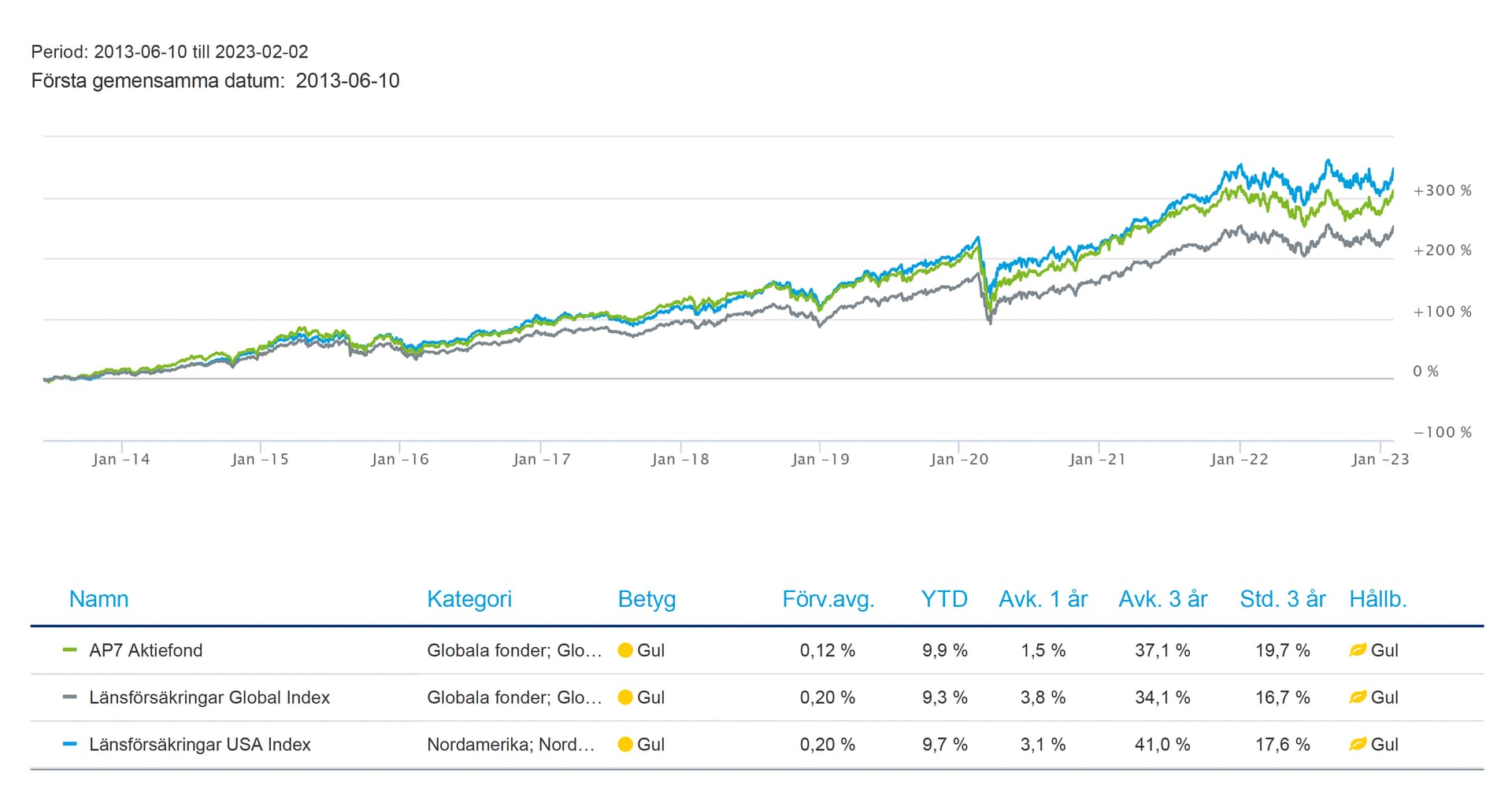Click the green legend marker beside AP7 Aktiefond
1512x799 pixels.
[70, 650]
